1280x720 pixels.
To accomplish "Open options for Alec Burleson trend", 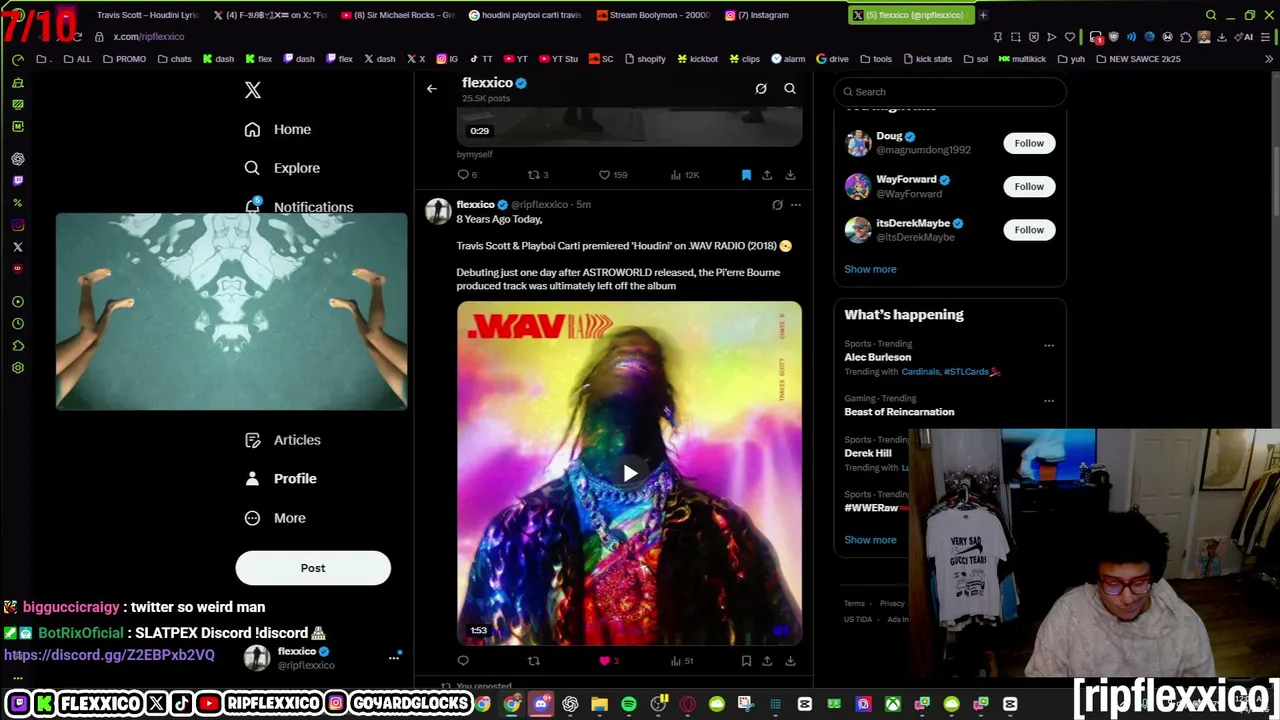I will coord(1049,345).
